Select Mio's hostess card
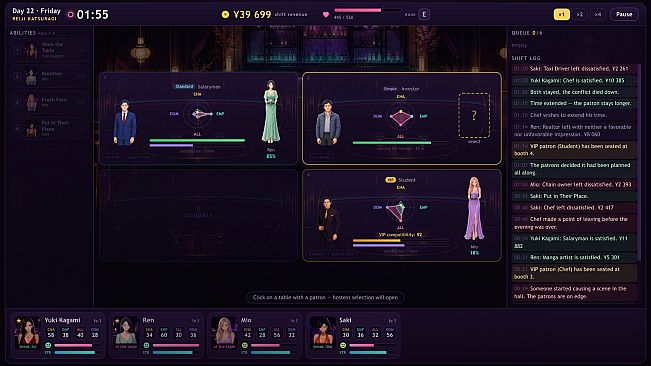This screenshot has width=651, height=366. (x=255, y=336)
